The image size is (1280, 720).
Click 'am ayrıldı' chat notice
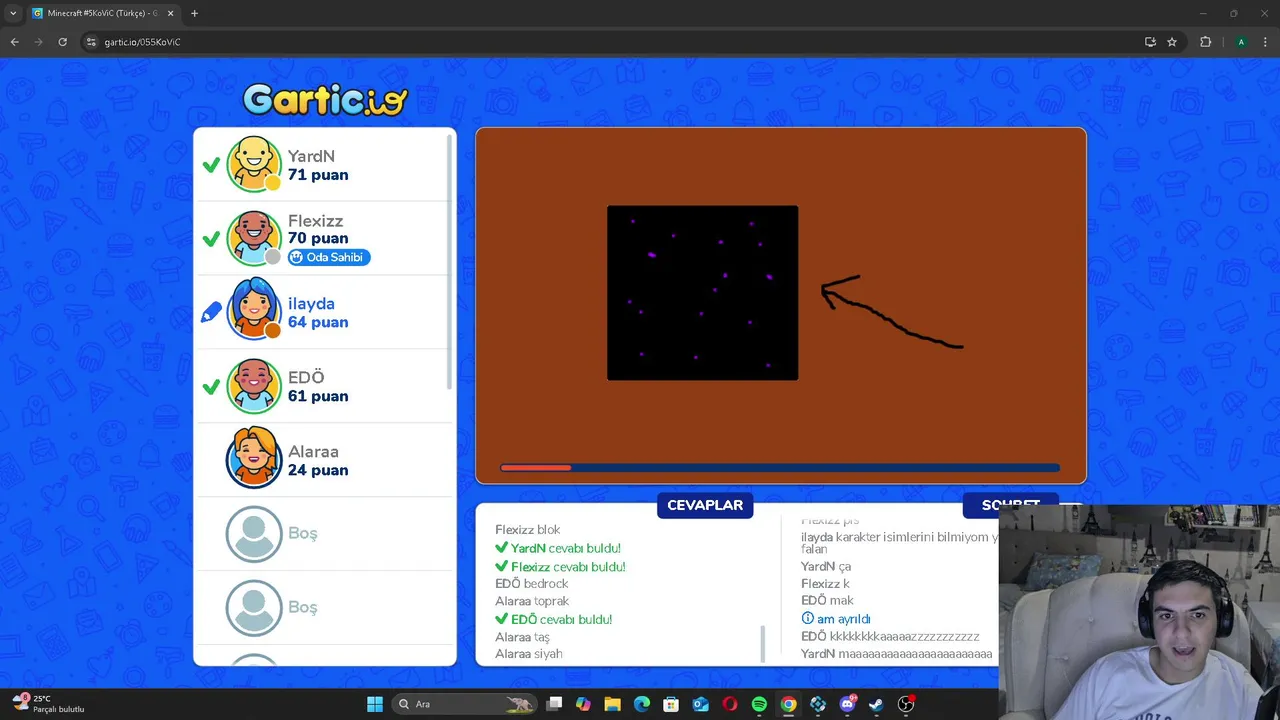coord(836,619)
